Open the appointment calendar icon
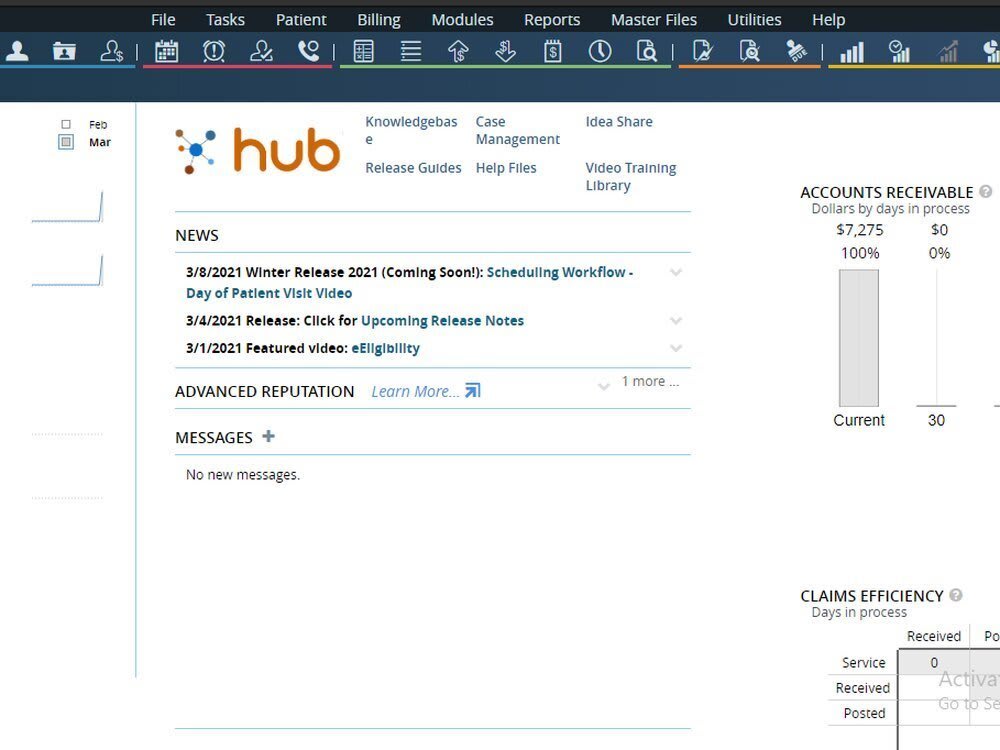 166,51
